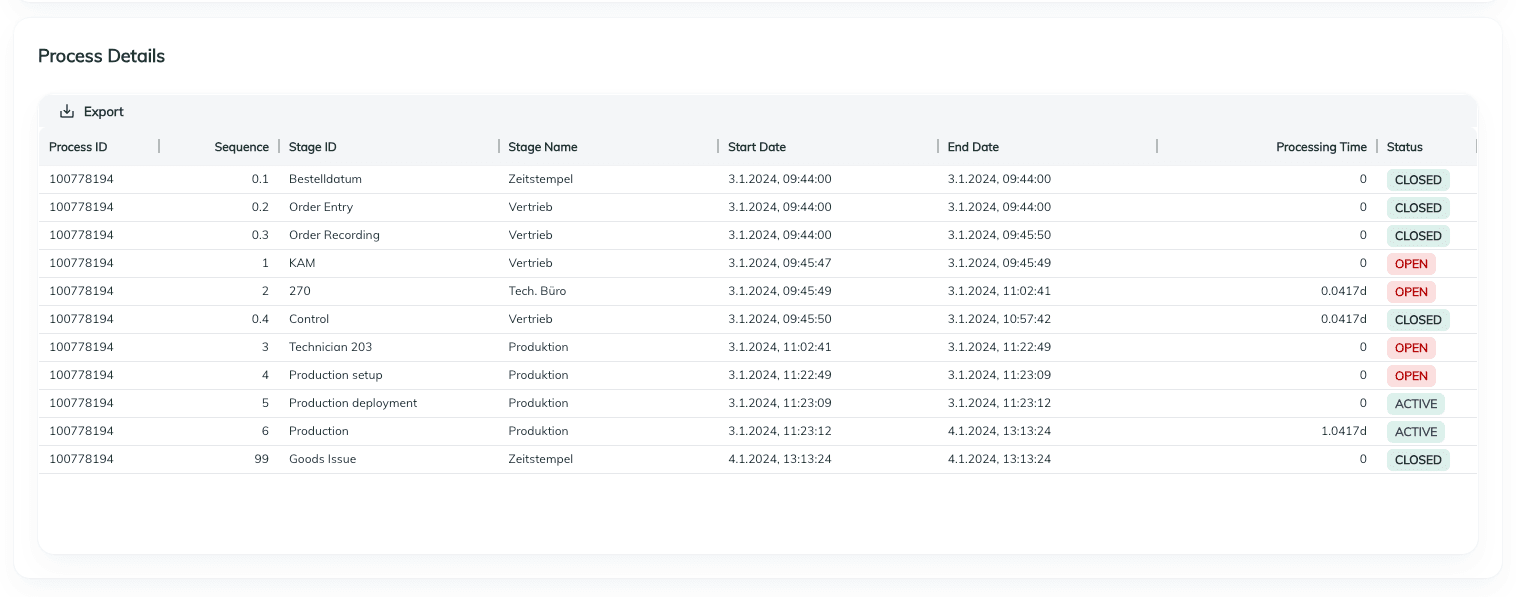Click the Processing Time column header
1516x597 pixels.
point(1320,147)
